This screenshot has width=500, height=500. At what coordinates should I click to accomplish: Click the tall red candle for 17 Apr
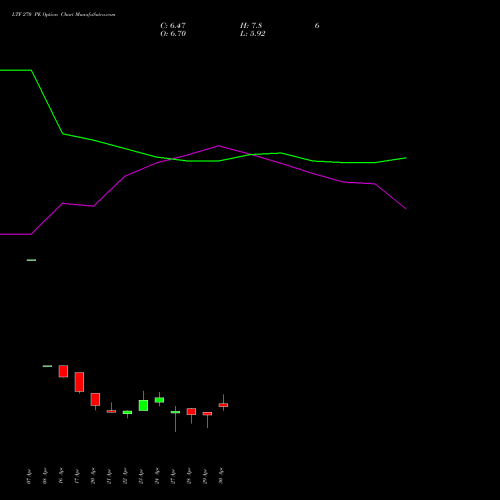[79, 382]
